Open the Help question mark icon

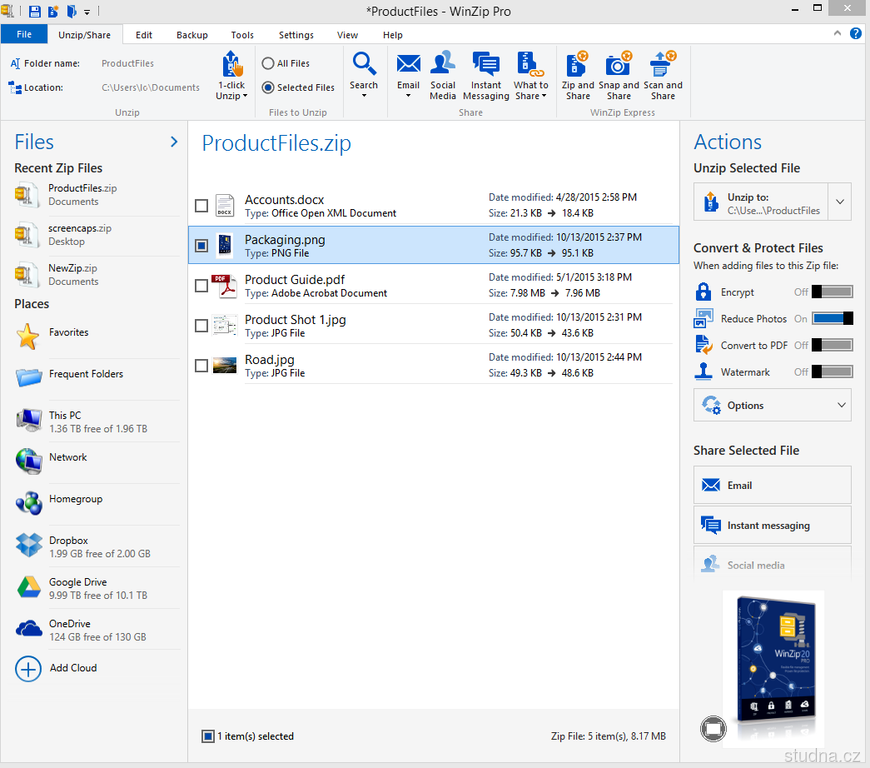tap(856, 34)
